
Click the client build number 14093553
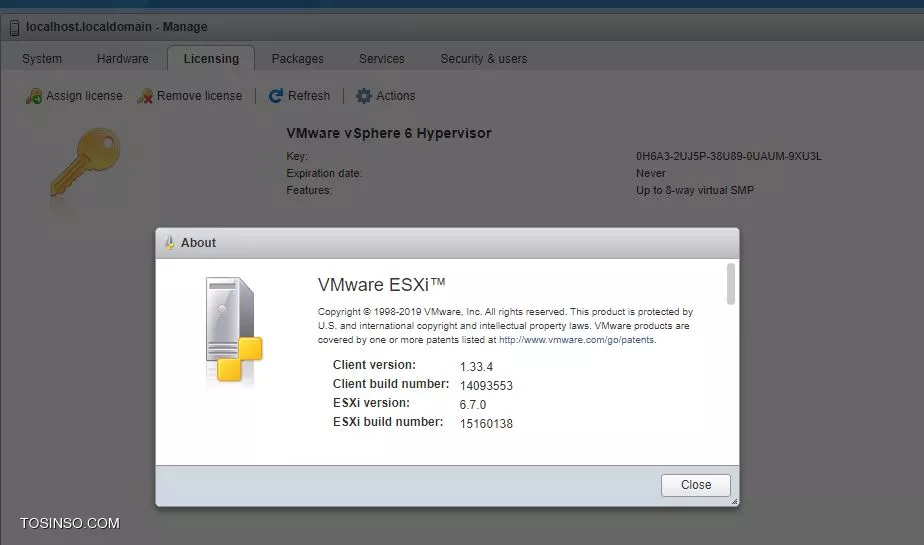click(486, 385)
